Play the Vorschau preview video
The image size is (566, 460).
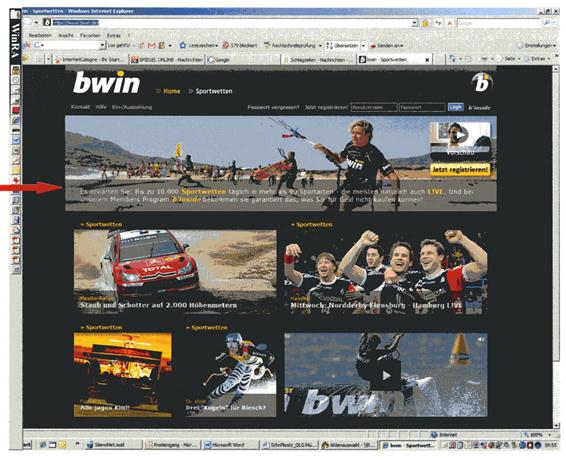click(460, 136)
